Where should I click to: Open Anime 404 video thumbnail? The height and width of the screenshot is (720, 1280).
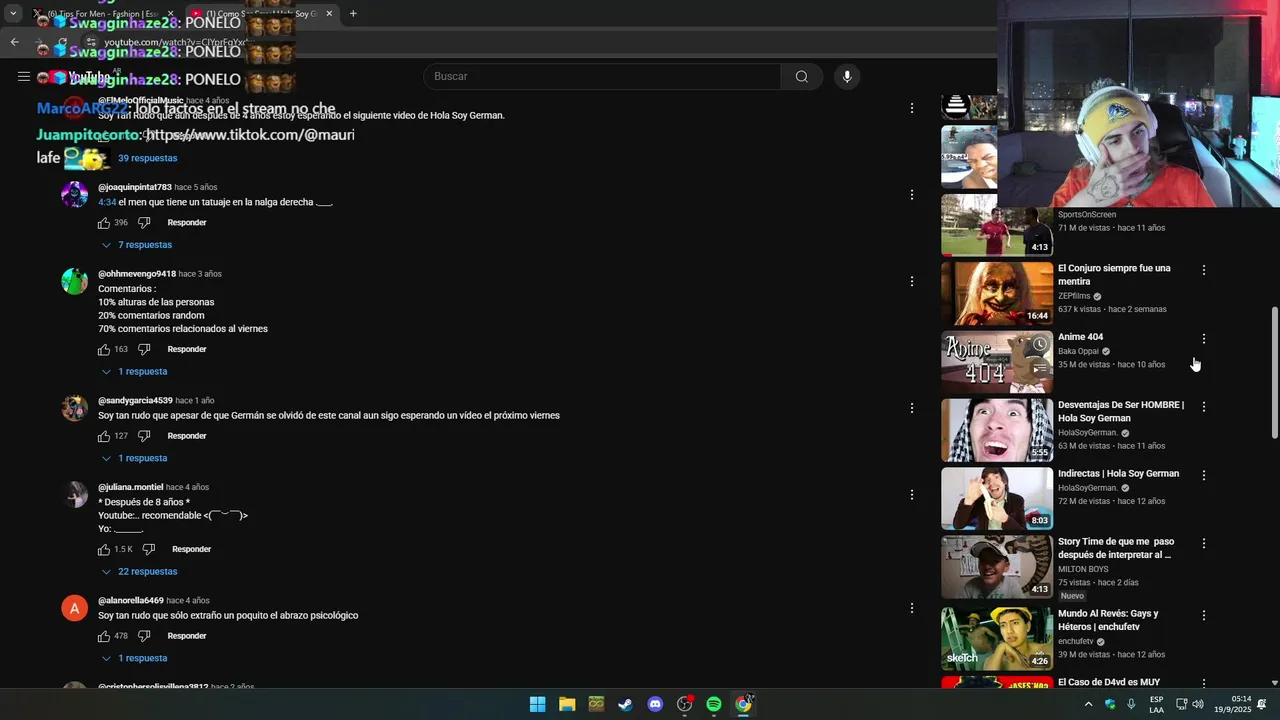point(996,362)
